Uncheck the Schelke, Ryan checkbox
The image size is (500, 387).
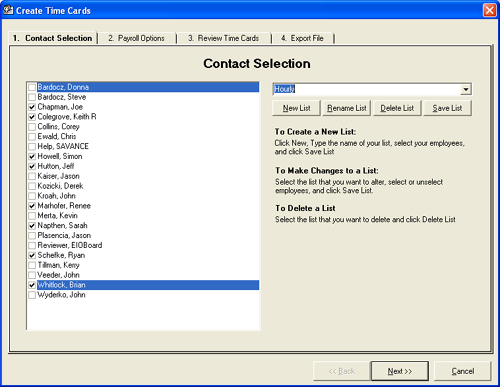point(32,255)
